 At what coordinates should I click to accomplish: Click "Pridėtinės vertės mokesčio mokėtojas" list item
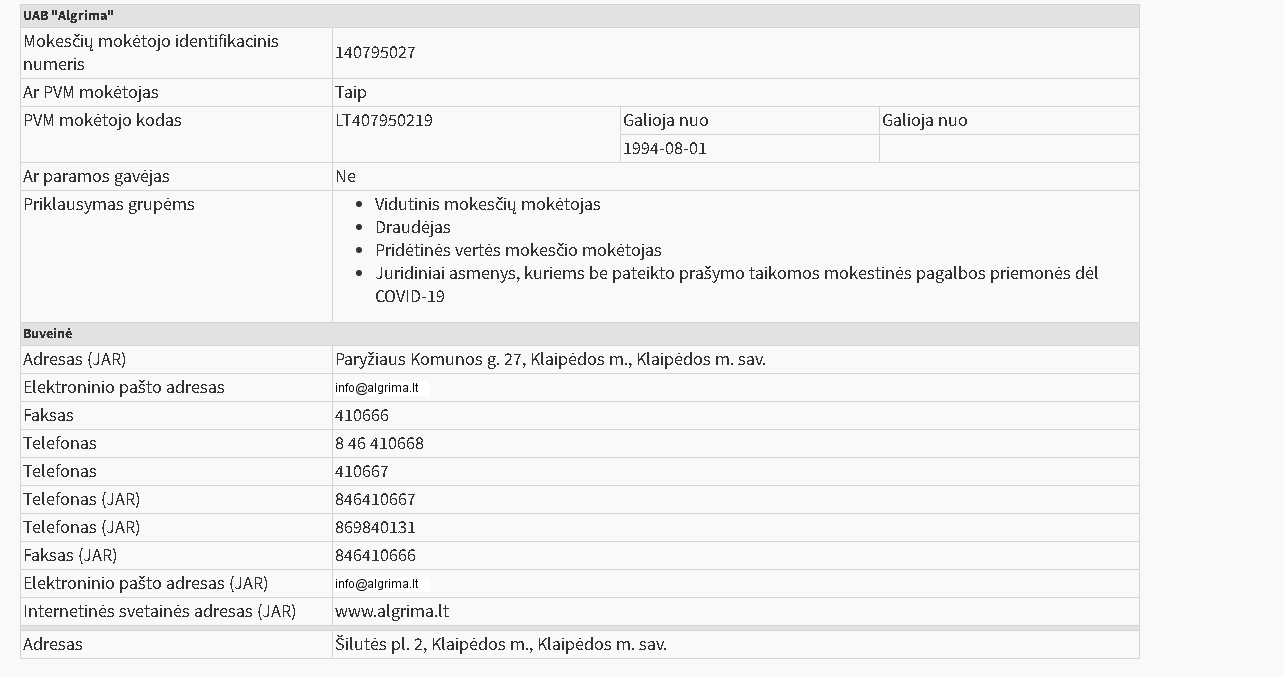518,251
